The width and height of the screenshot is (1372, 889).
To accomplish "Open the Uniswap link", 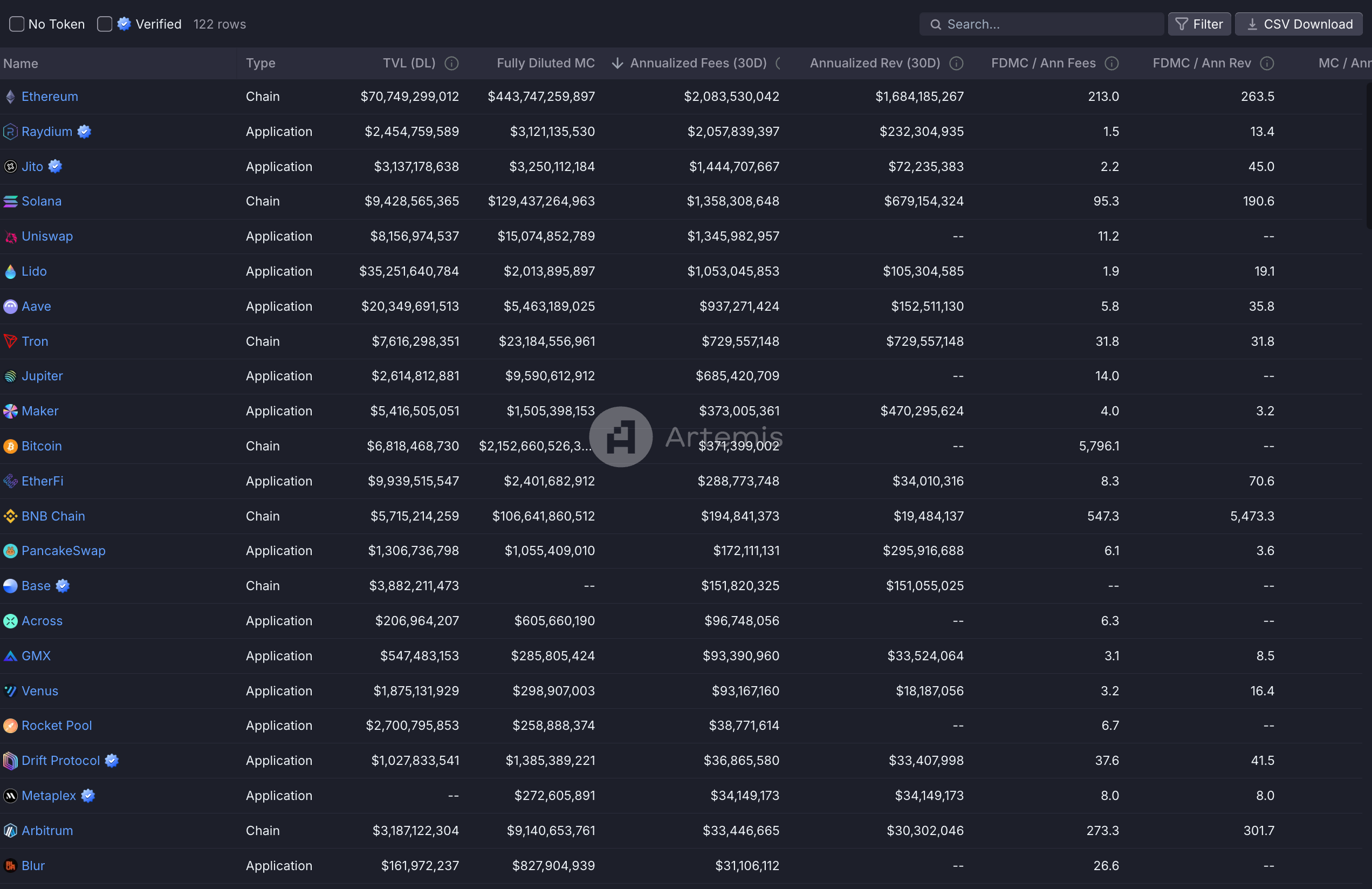I will tap(47, 237).
